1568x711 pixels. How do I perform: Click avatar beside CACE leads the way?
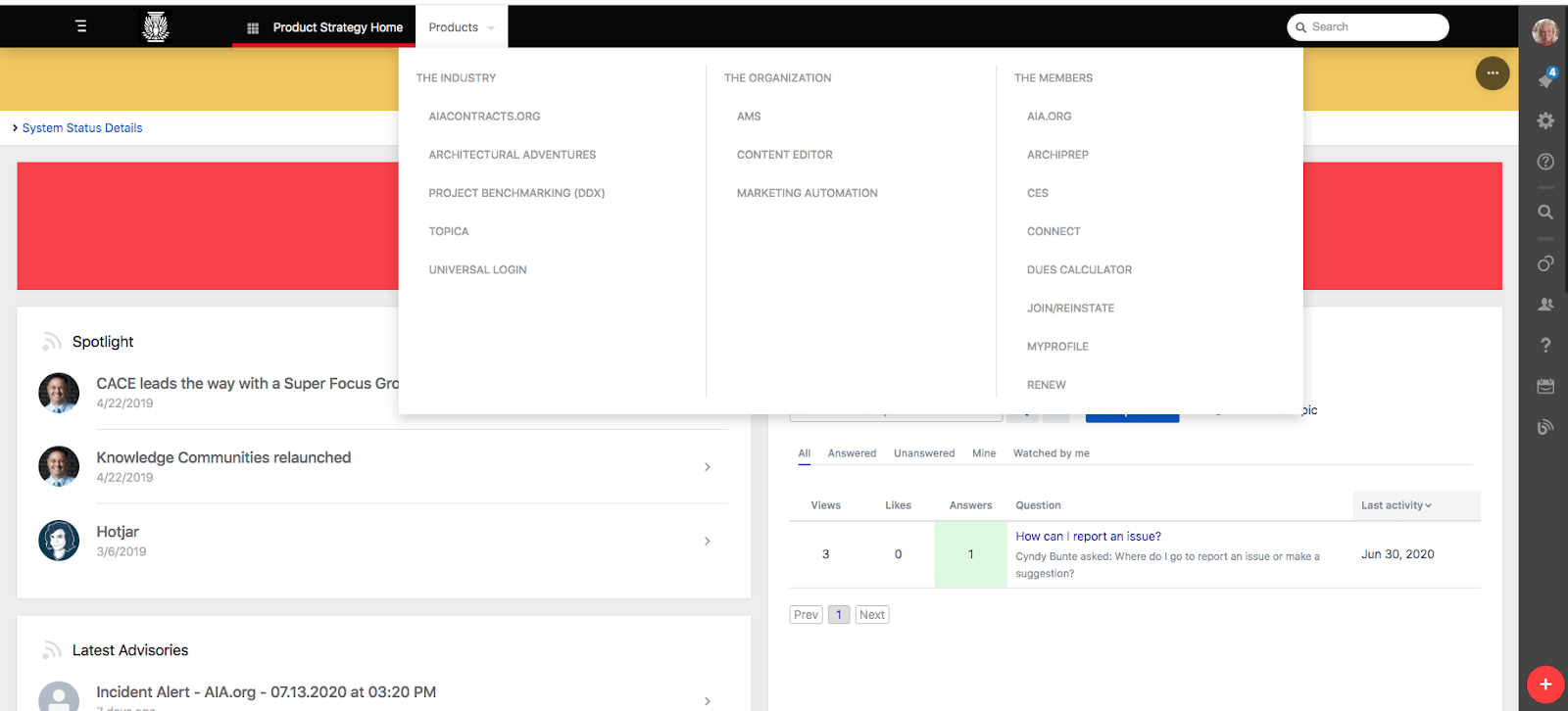point(59,393)
